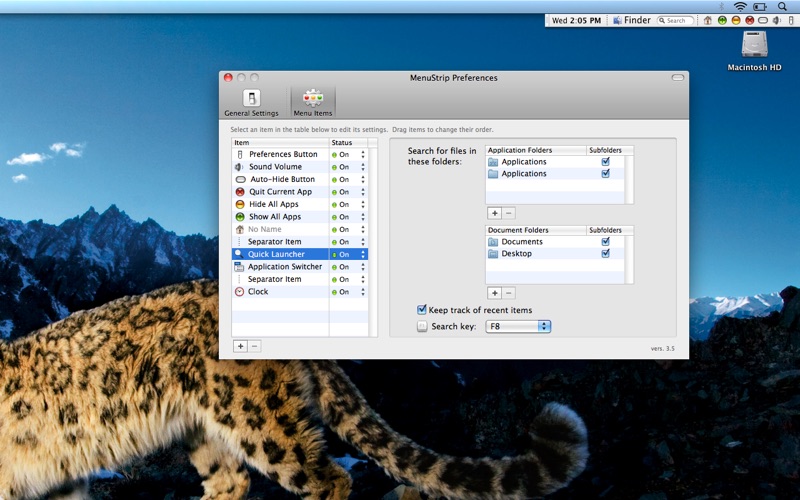This screenshot has width=800, height=500.
Task: Select the Menu Items tab
Action: point(313,102)
